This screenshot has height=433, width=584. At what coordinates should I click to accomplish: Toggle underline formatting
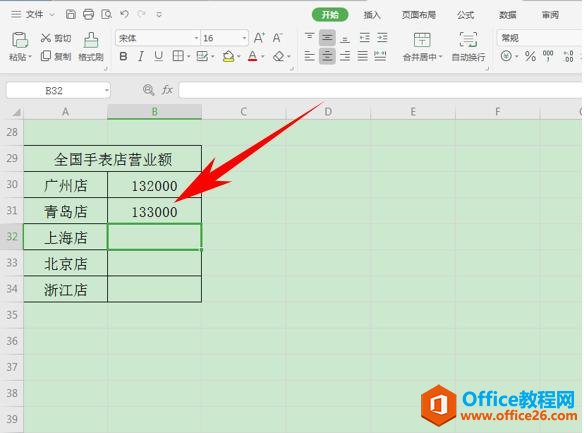(158, 57)
